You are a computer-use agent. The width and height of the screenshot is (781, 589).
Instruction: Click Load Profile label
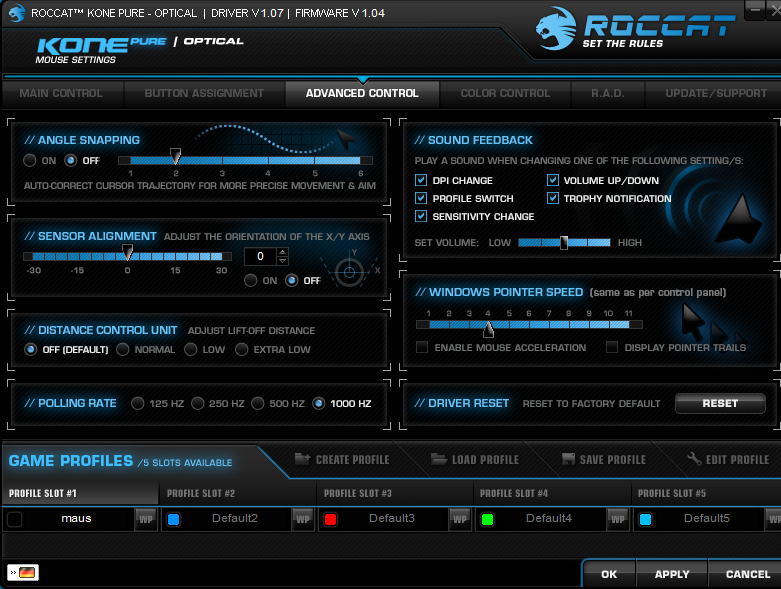(485, 460)
